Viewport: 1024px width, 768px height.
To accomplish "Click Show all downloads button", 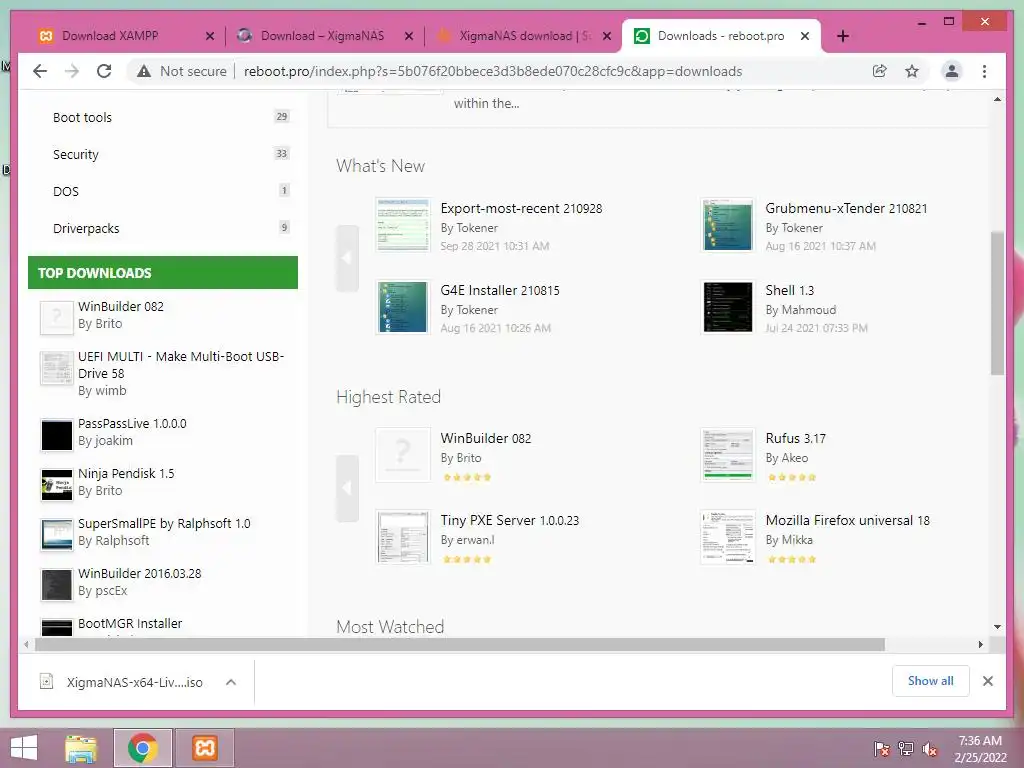I will 931,681.
